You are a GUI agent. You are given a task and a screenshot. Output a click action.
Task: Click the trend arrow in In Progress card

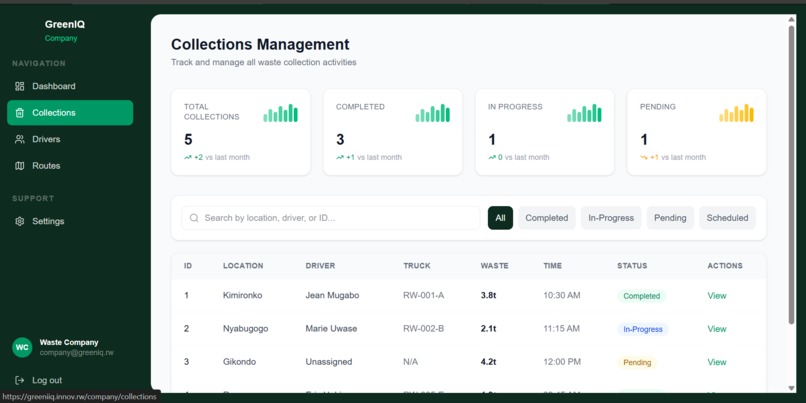click(492, 157)
